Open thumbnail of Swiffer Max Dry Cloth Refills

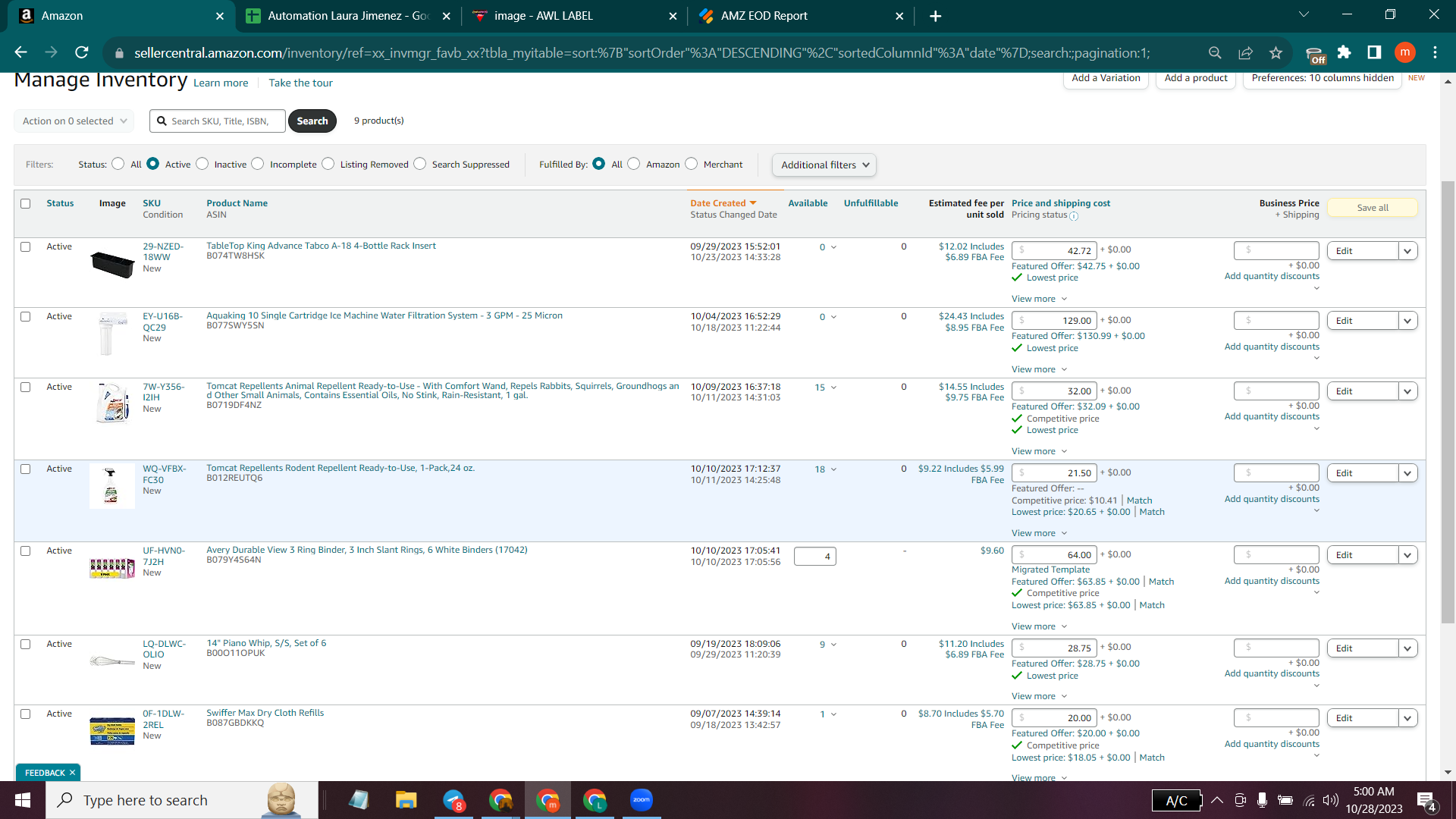[x=112, y=730]
